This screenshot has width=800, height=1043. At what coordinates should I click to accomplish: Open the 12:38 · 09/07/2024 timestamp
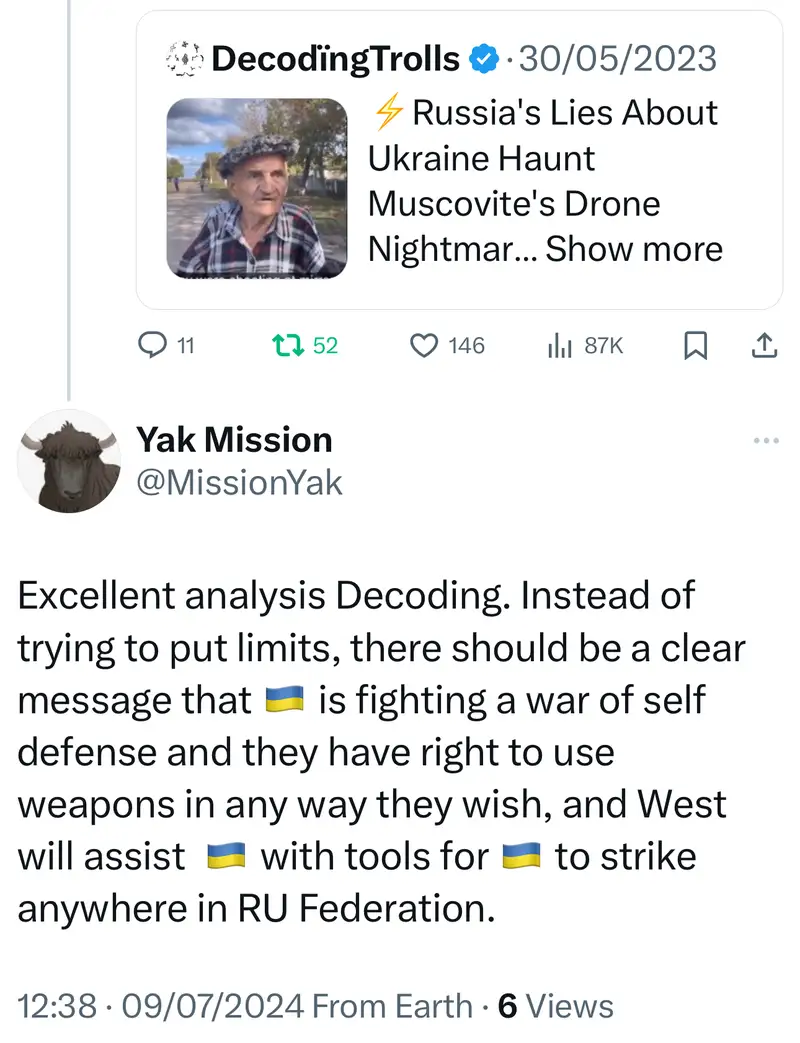click(159, 1005)
